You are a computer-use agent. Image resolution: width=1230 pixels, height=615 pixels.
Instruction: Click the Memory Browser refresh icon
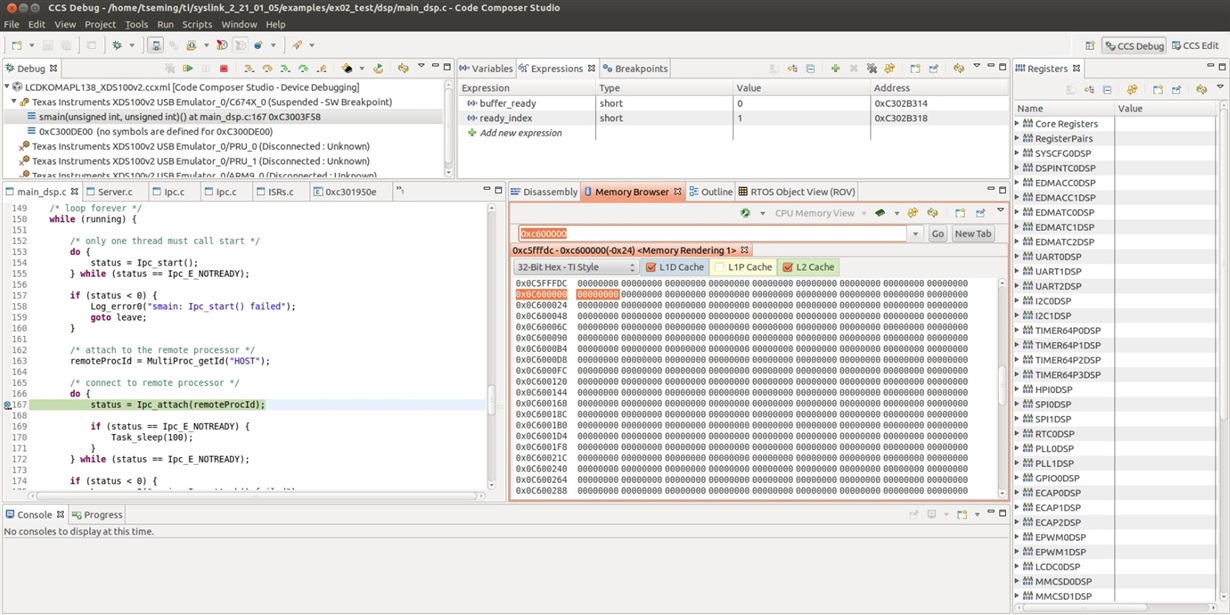(x=745, y=213)
